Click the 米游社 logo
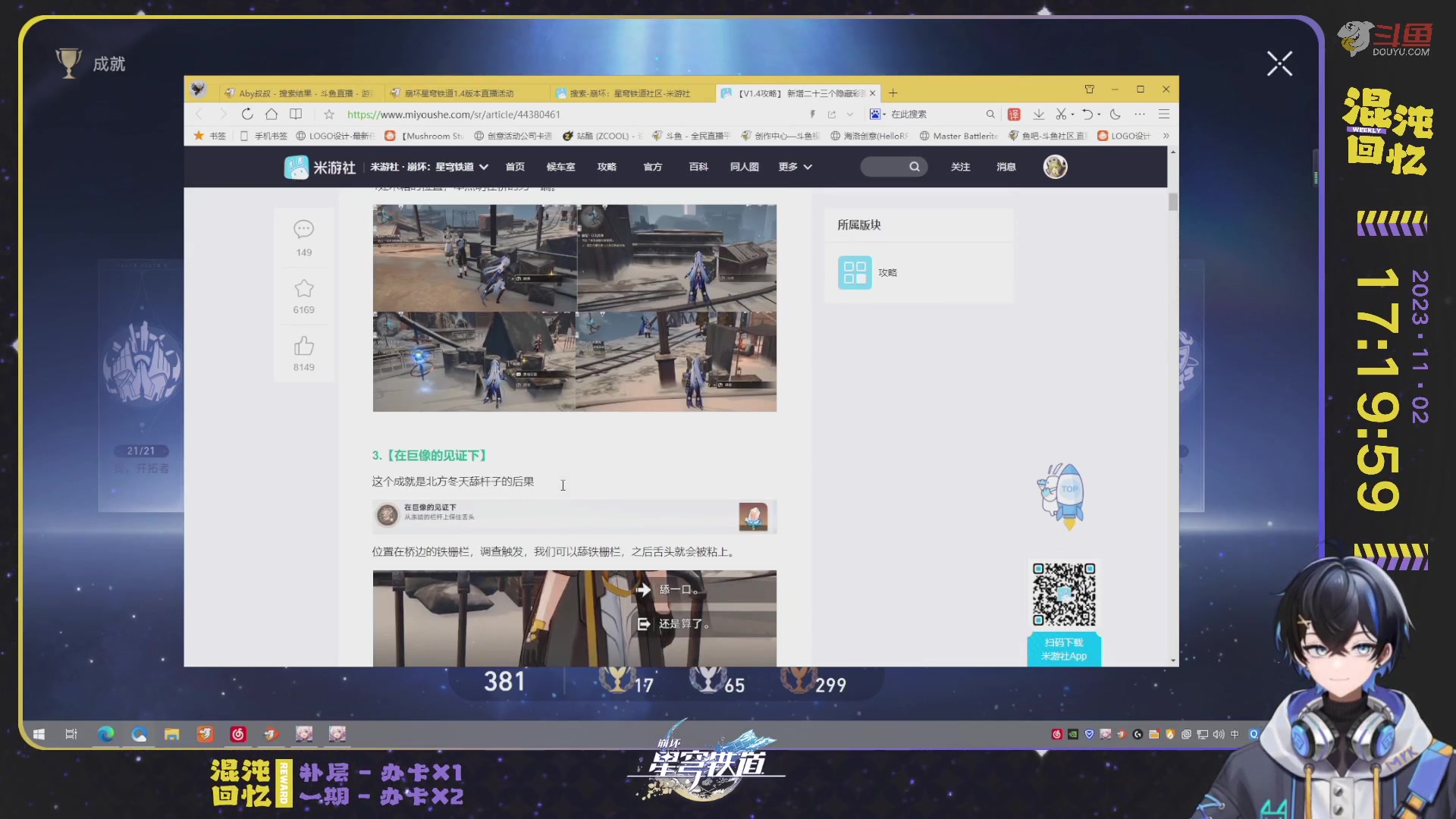The height and width of the screenshot is (819, 1456). pos(319,167)
